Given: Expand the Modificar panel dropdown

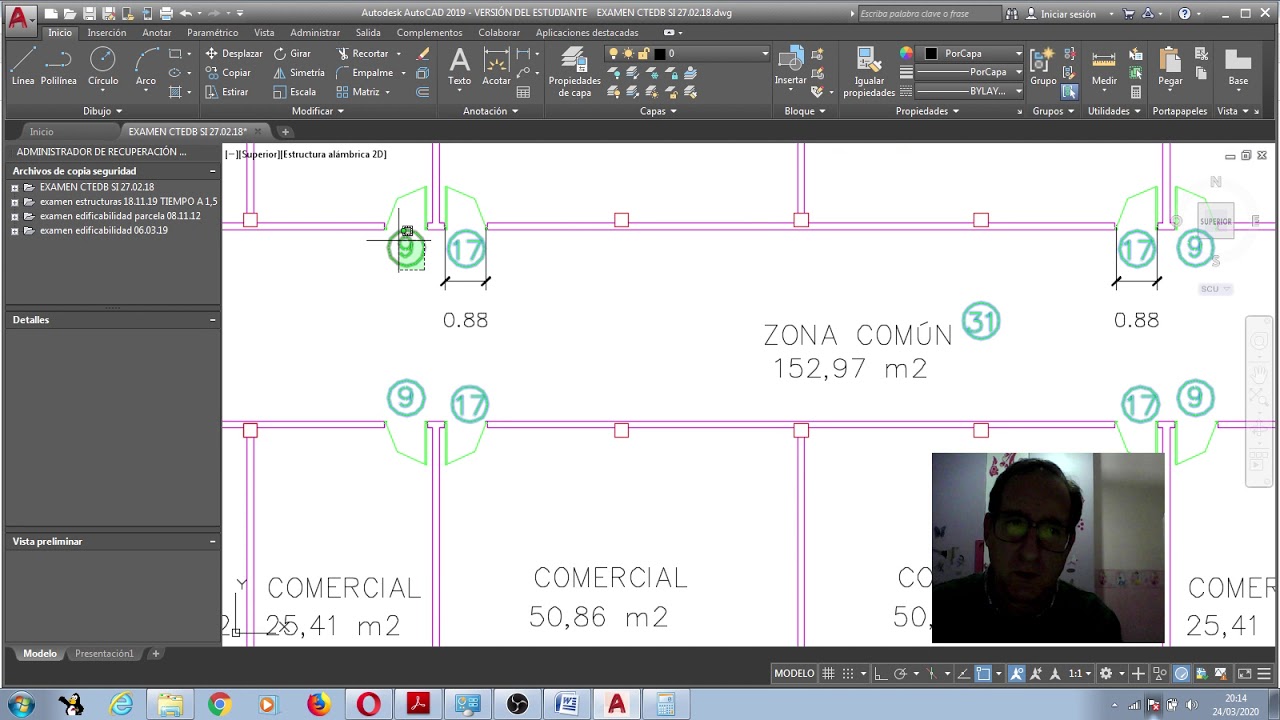Looking at the screenshot, I should [317, 111].
